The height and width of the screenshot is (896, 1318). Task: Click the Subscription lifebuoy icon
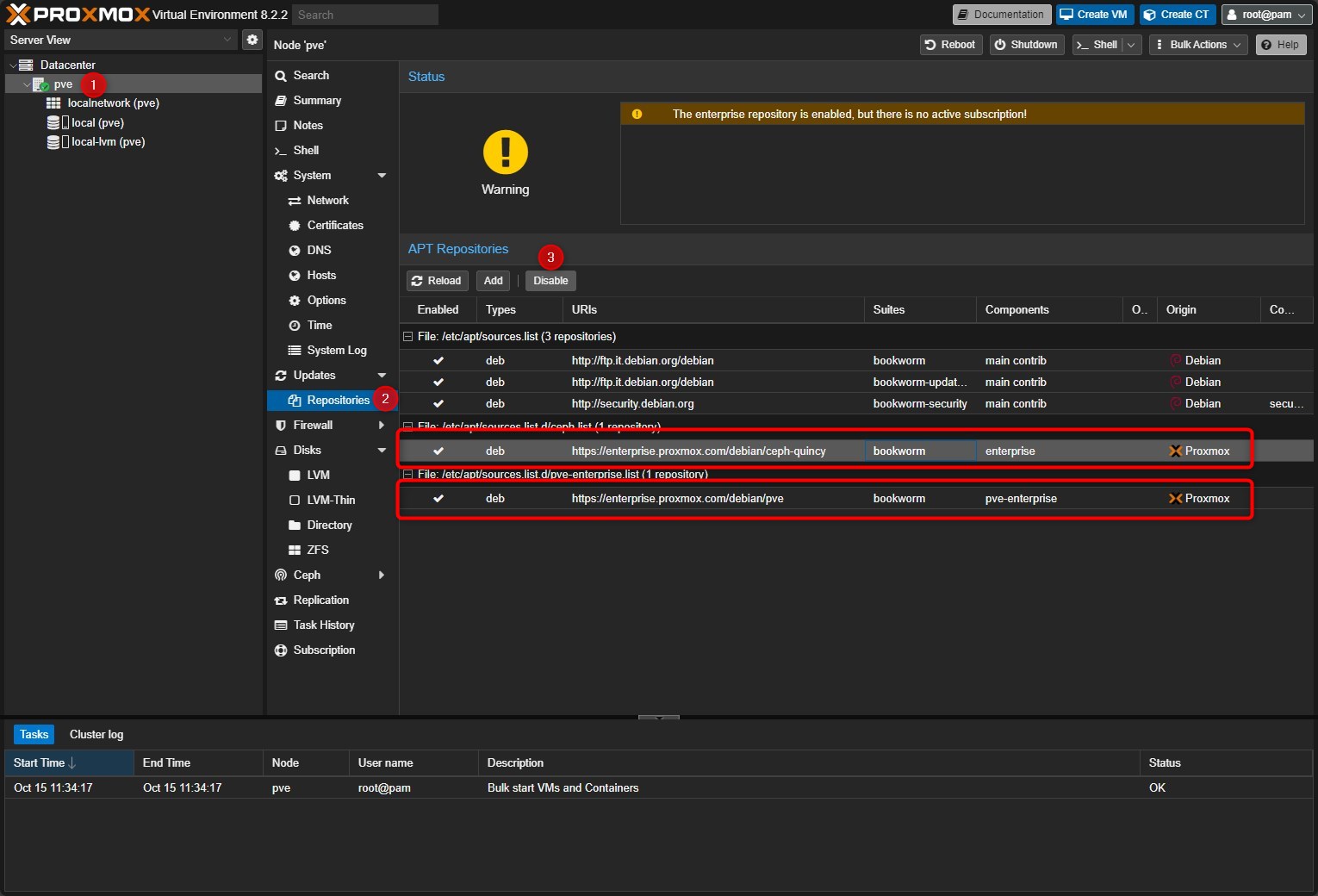281,650
